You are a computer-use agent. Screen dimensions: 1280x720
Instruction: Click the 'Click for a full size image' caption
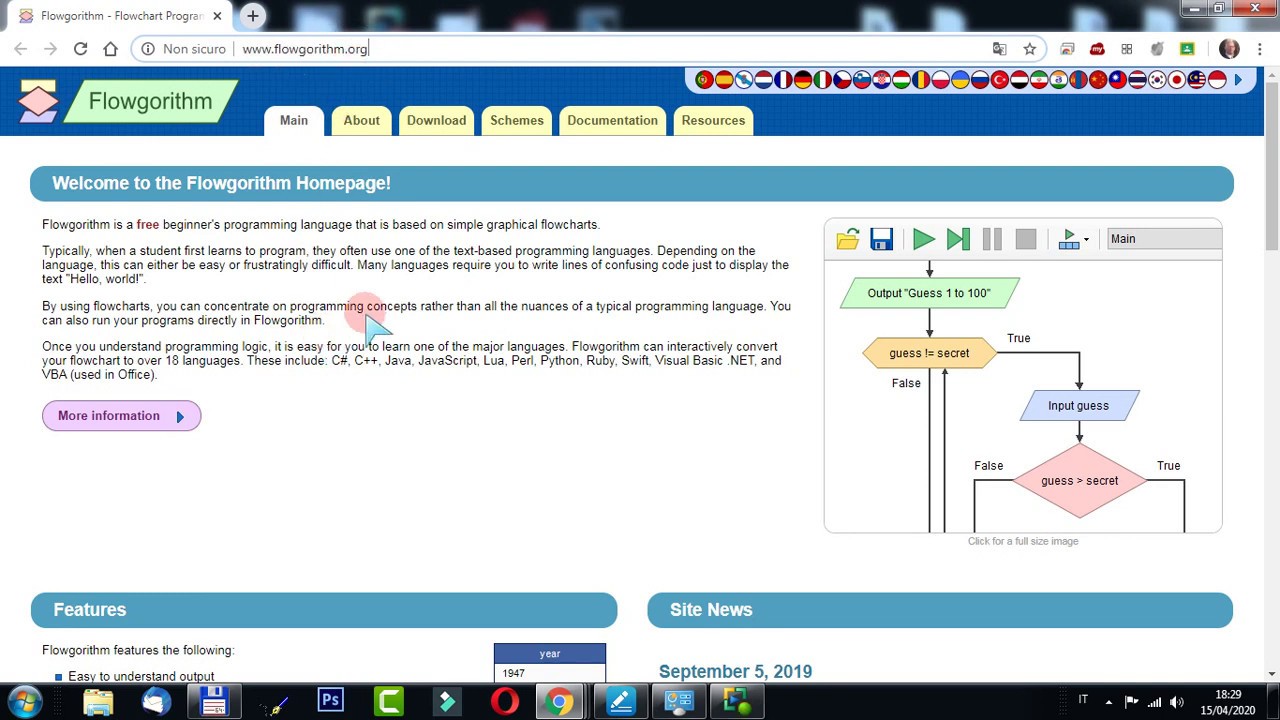tap(1023, 541)
